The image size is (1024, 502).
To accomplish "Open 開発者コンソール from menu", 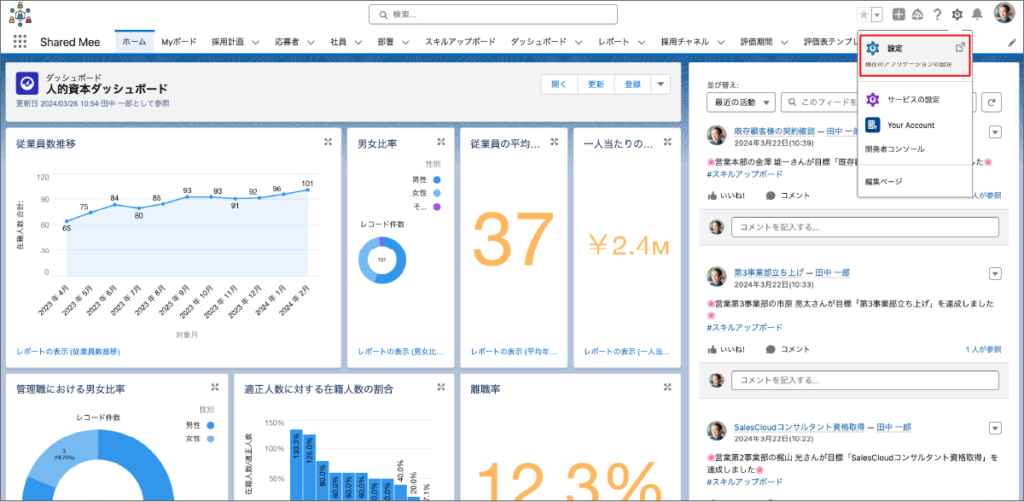I will click(x=894, y=149).
